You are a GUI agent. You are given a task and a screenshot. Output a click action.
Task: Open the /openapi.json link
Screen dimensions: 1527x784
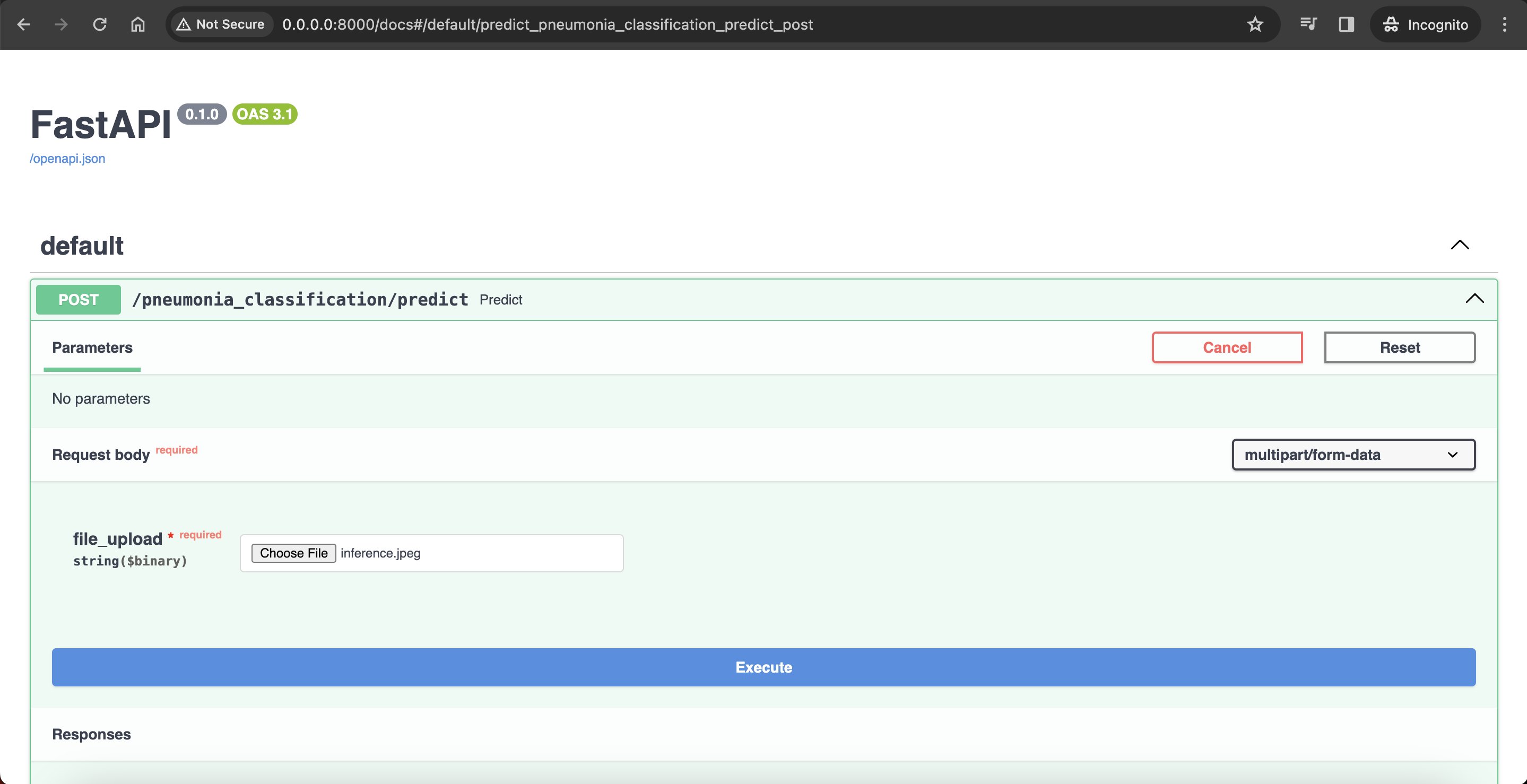click(x=67, y=158)
